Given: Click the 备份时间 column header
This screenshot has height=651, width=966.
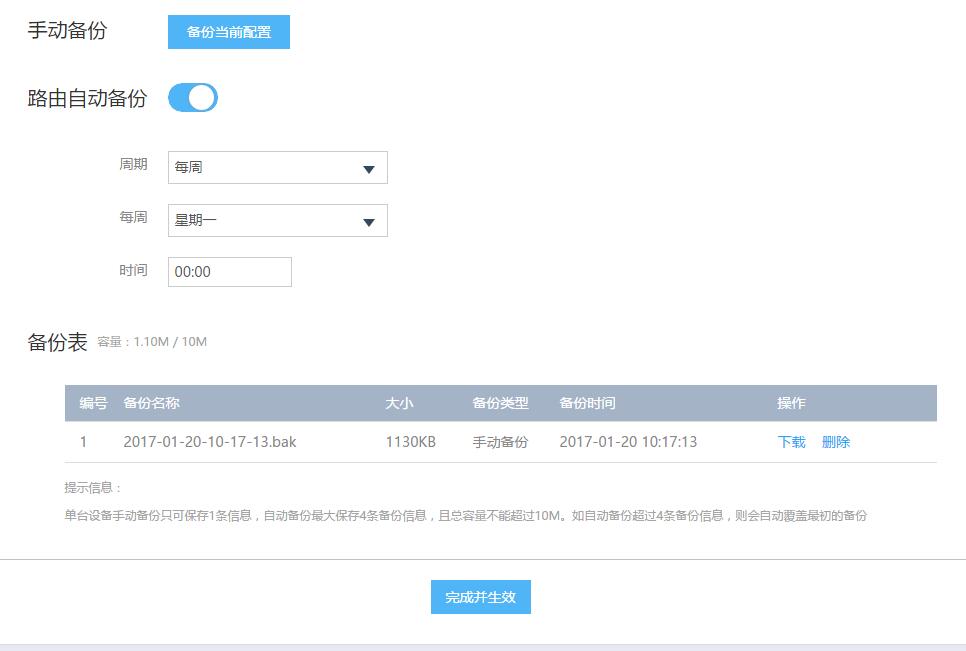Looking at the screenshot, I should pyautogui.click(x=587, y=404).
